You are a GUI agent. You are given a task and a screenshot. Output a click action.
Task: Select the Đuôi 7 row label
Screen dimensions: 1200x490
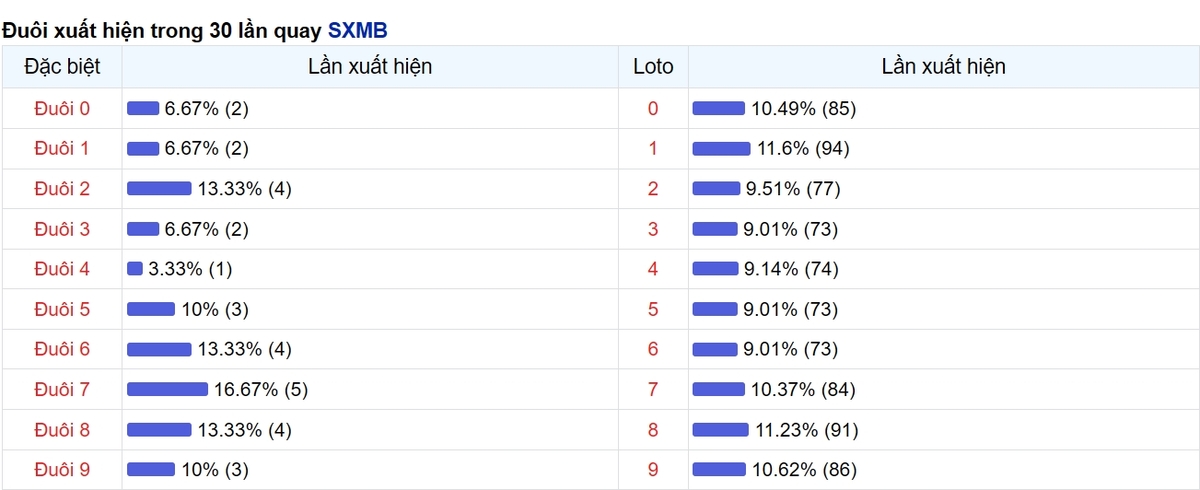[x=61, y=389]
